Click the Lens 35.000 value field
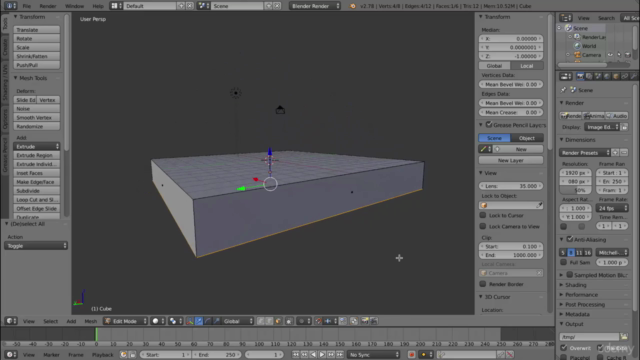This screenshot has height=360, width=640. pyautogui.click(x=511, y=186)
